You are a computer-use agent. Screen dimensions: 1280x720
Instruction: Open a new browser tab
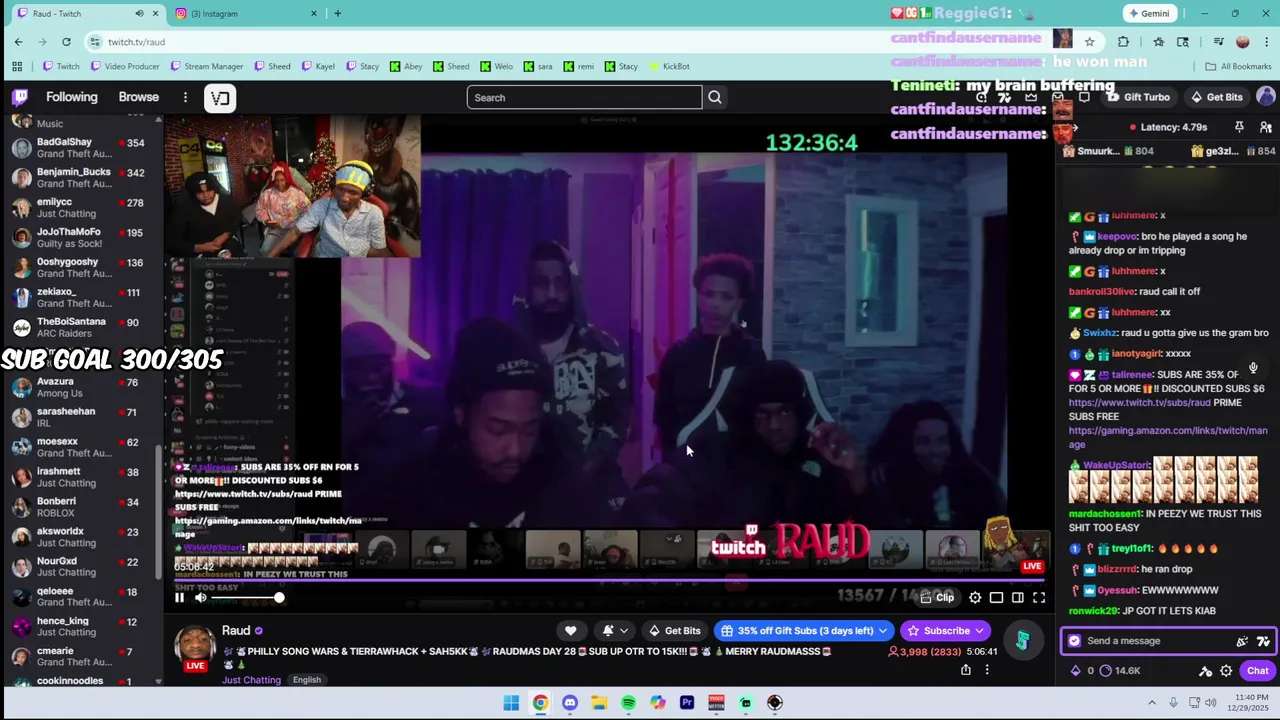click(338, 13)
